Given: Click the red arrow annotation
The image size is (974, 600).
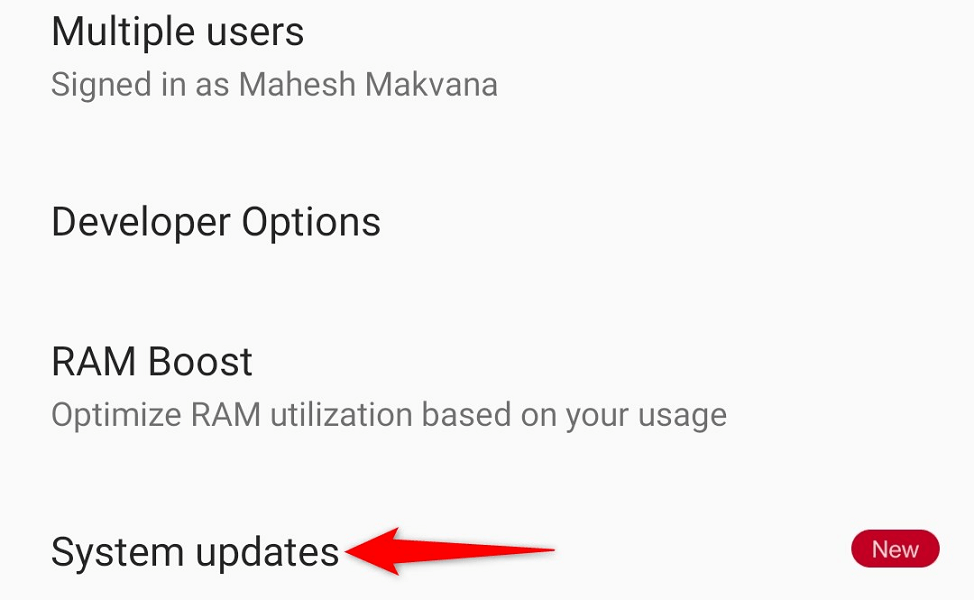Looking at the screenshot, I should [x=449, y=551].
